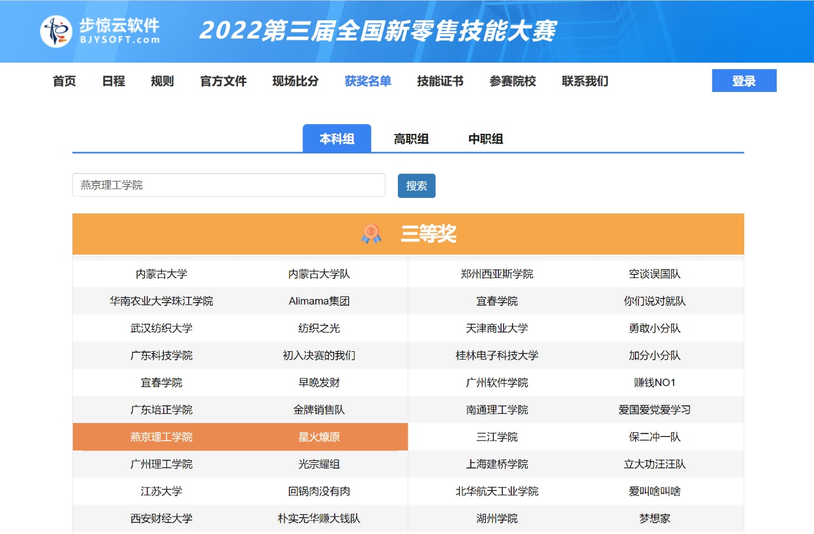
Task: Open the 首页 menu item
Action: click(64, 81)
